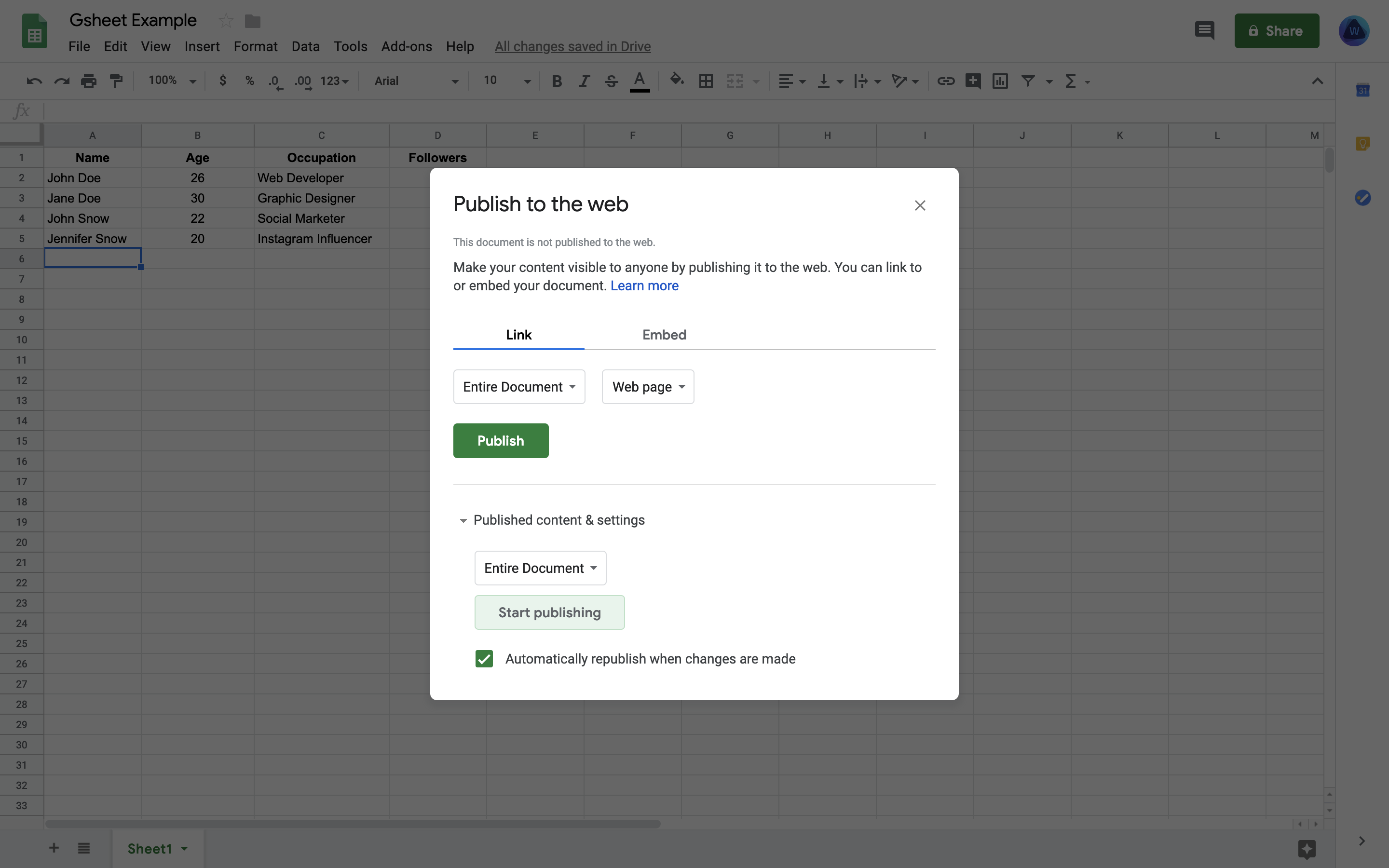Open Google Keep side panel
The image size is (1389, 868).
pos(1362,144)
